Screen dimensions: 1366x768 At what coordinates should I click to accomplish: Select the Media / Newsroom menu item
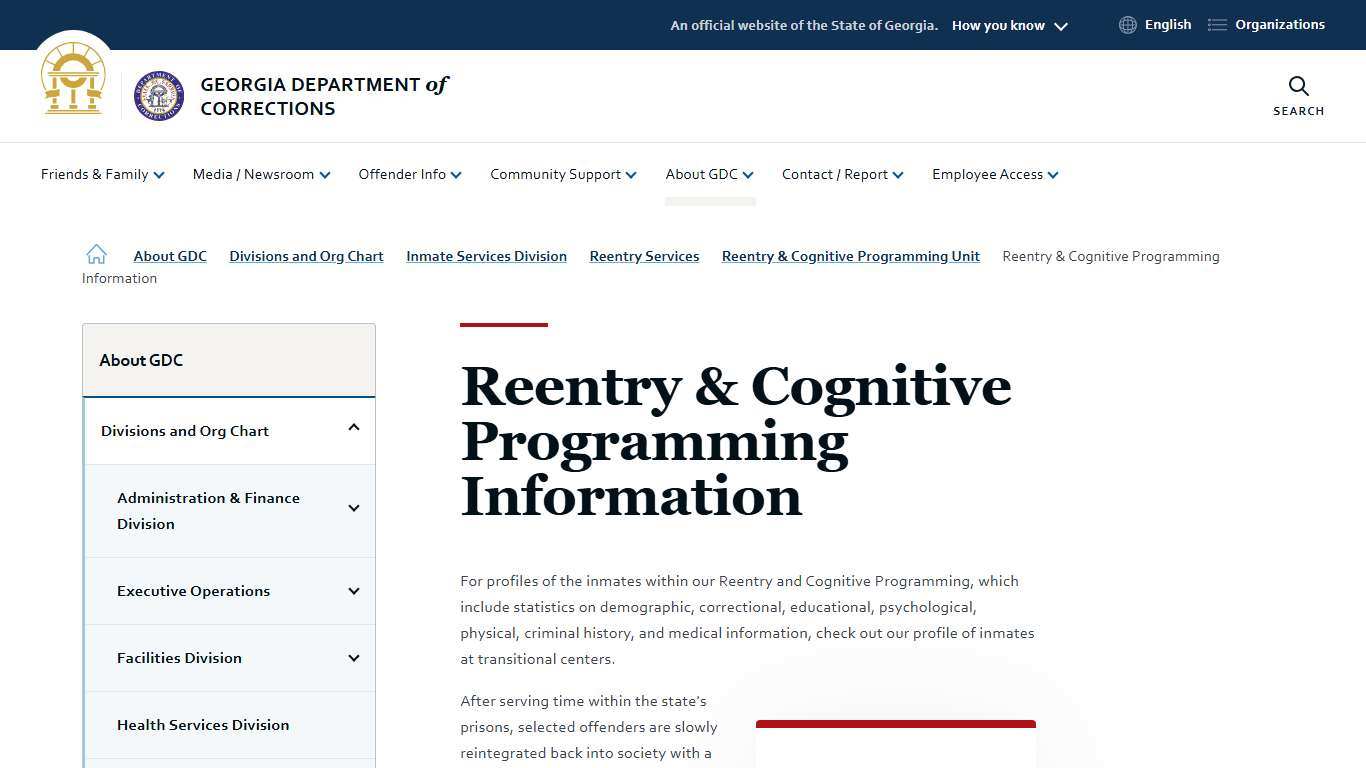(260, 174)
